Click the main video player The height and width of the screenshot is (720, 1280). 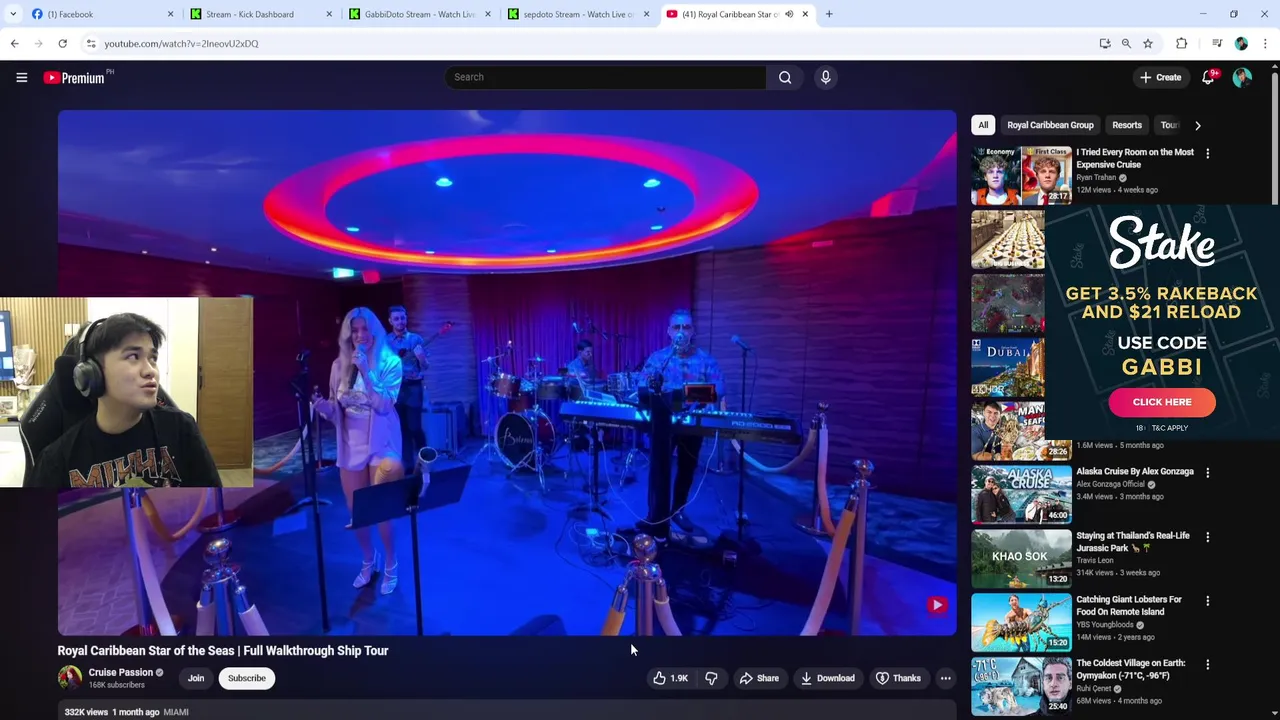(507, 372)
